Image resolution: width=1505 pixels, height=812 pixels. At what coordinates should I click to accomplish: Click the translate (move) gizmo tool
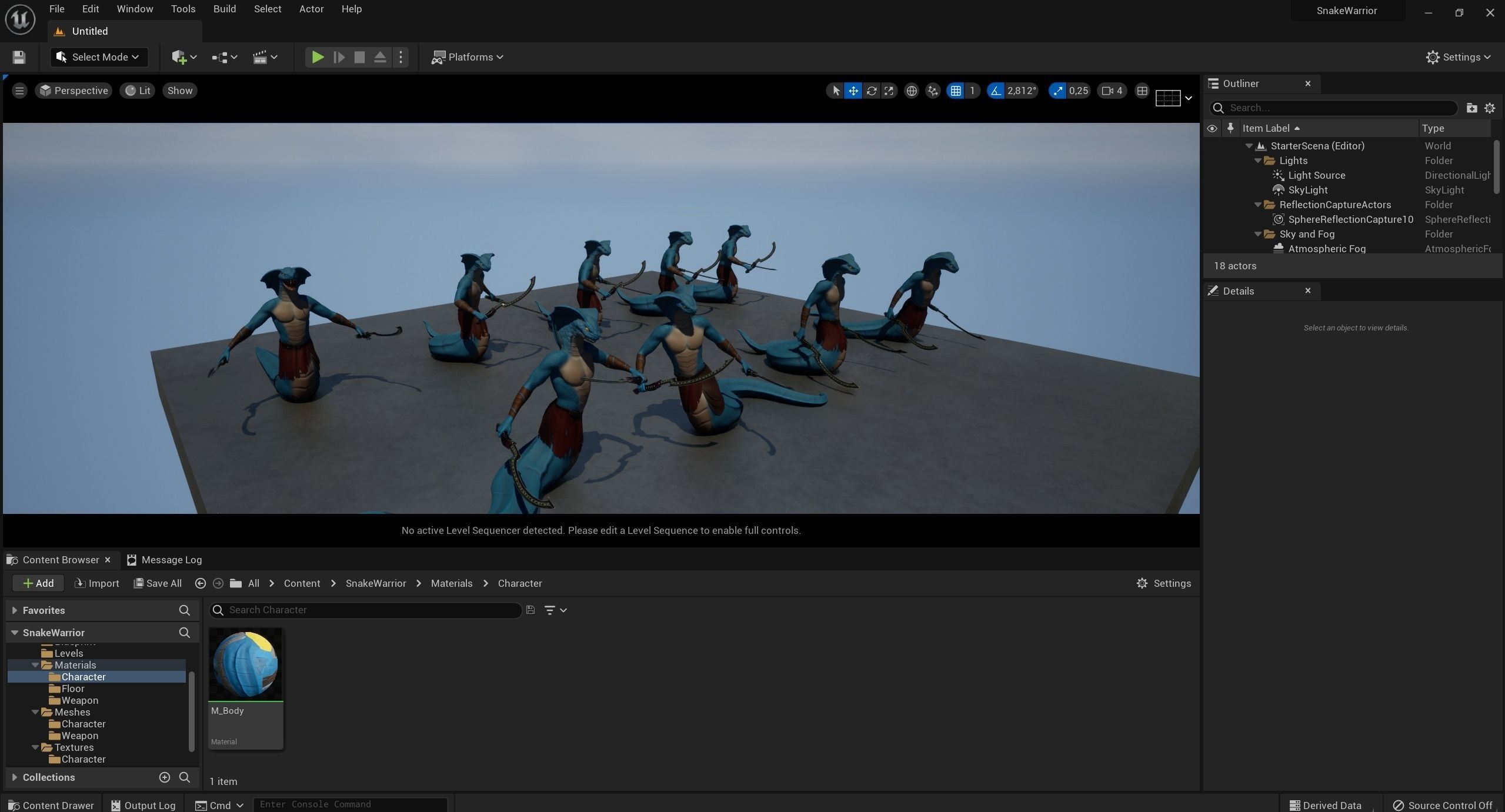pos(853,91)
